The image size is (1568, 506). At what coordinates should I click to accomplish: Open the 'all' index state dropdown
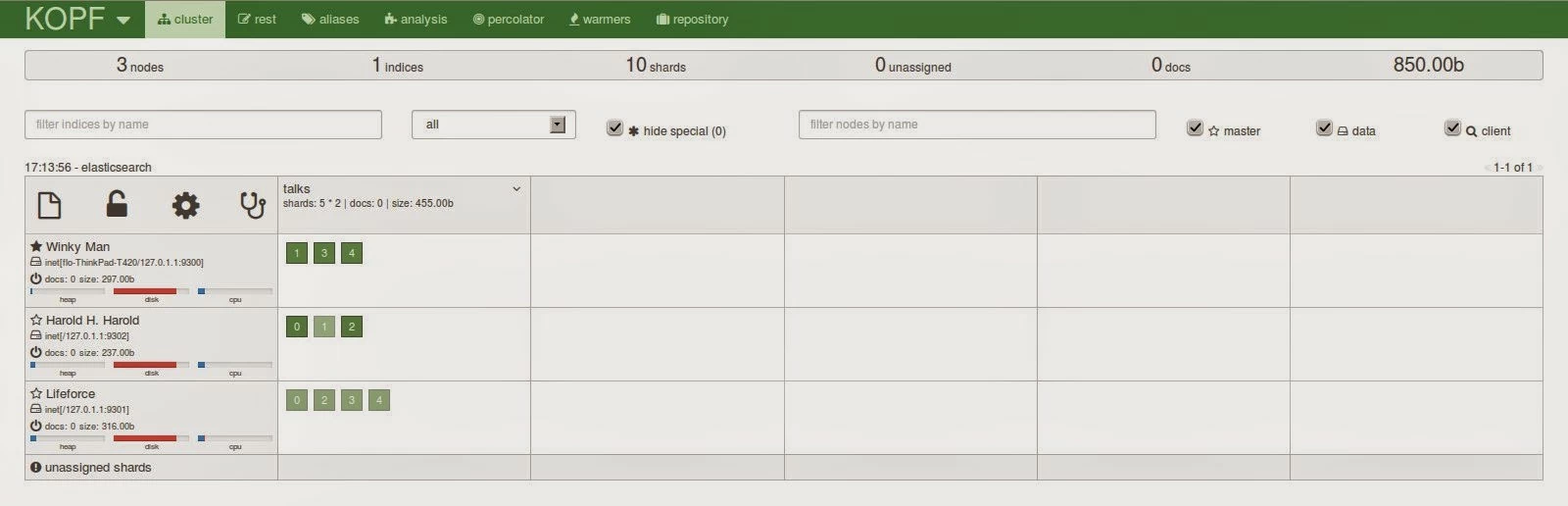point(493,125)
